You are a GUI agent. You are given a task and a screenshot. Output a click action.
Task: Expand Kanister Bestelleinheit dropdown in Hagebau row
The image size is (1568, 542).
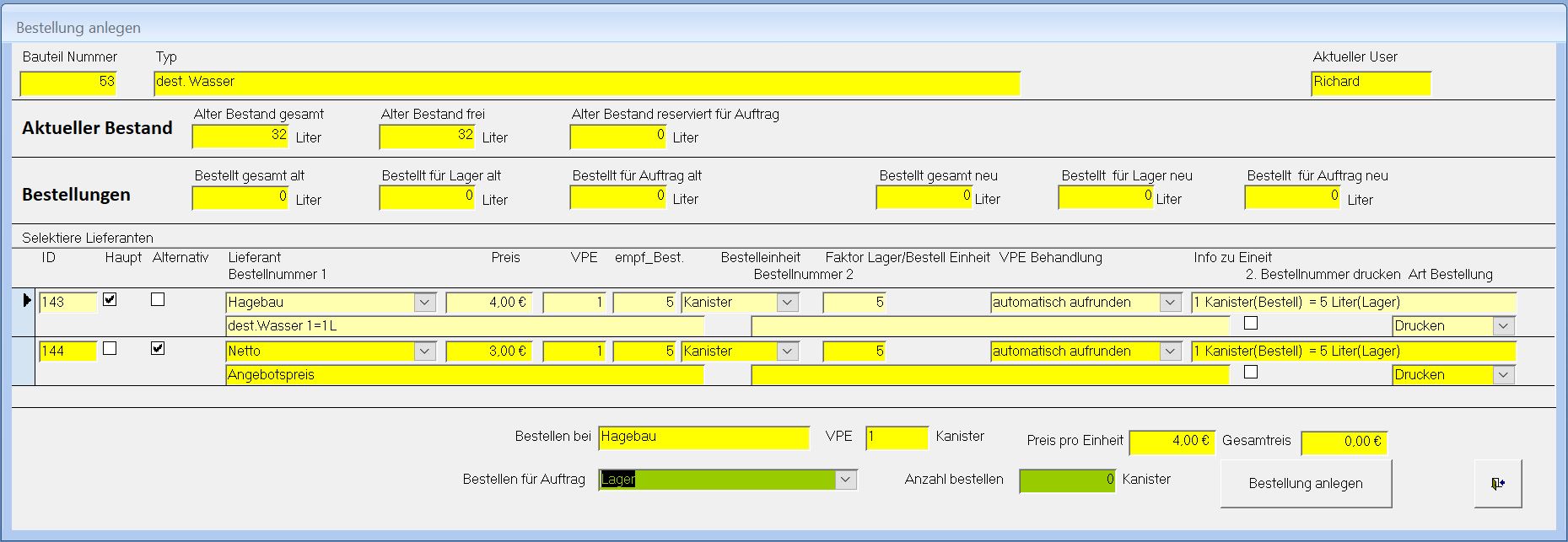click(787, 303)
